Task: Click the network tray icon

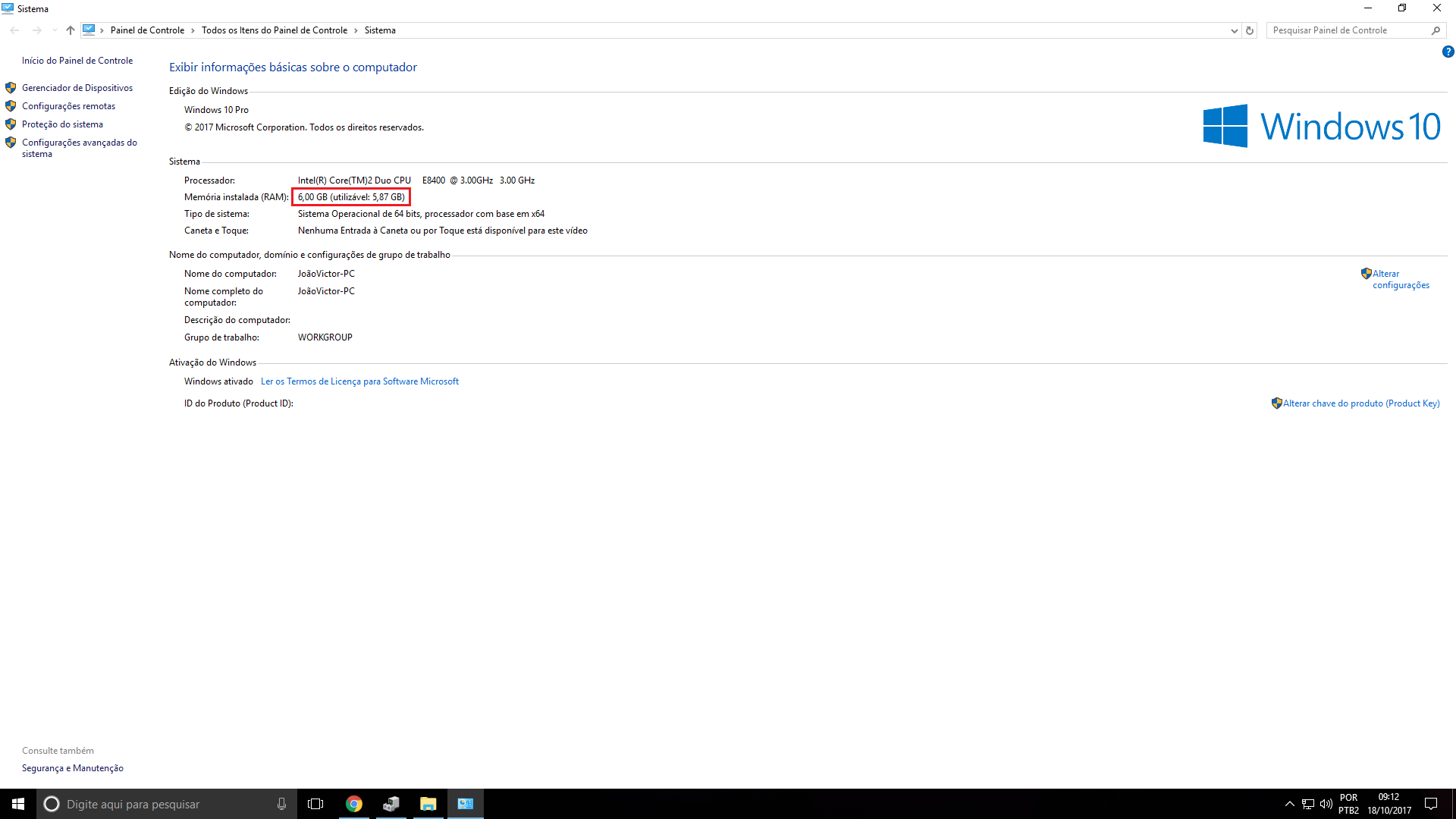Action: coord(1308,804)
